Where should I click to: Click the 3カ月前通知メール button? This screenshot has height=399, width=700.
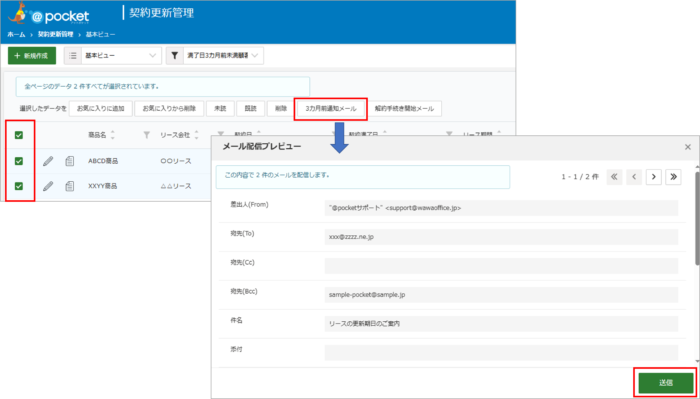coord(331,108)
